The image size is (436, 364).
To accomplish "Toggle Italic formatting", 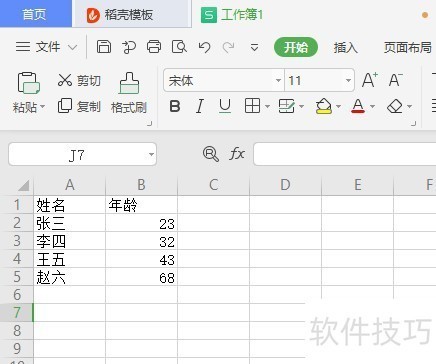I will pyautogui.click(x=200, y=107).
